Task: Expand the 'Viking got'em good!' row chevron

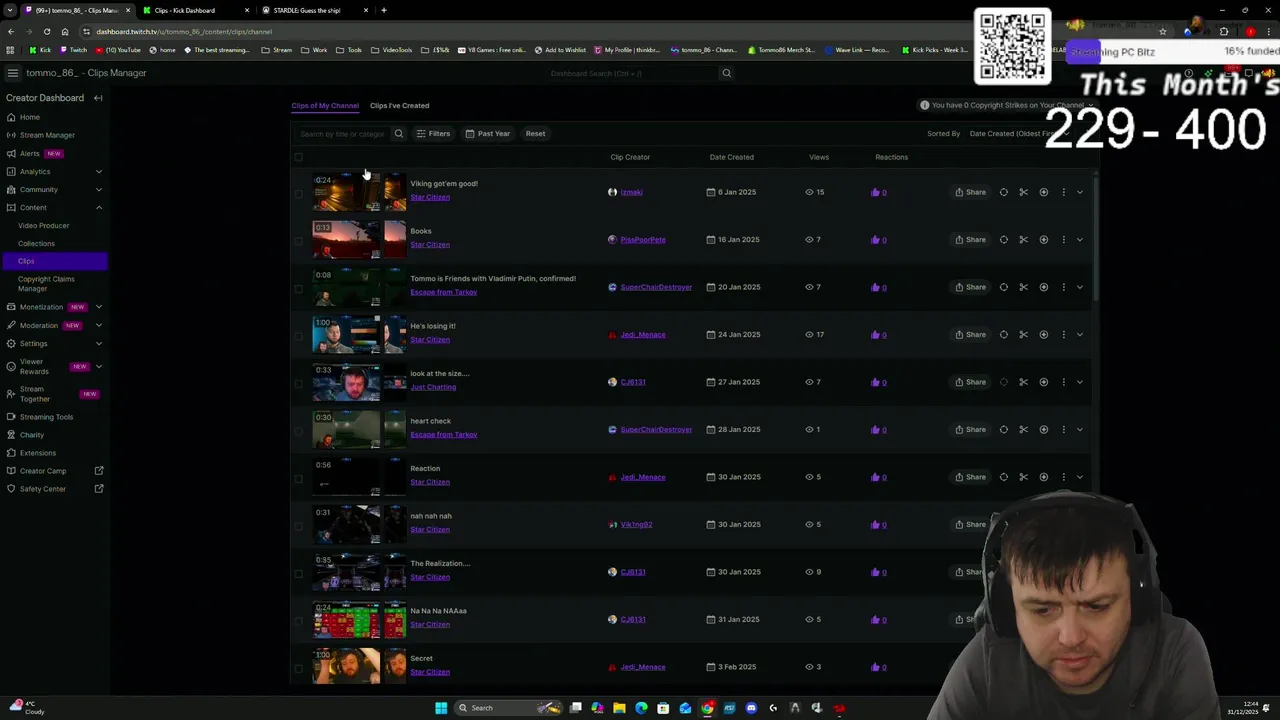Action: [1080, 192]
